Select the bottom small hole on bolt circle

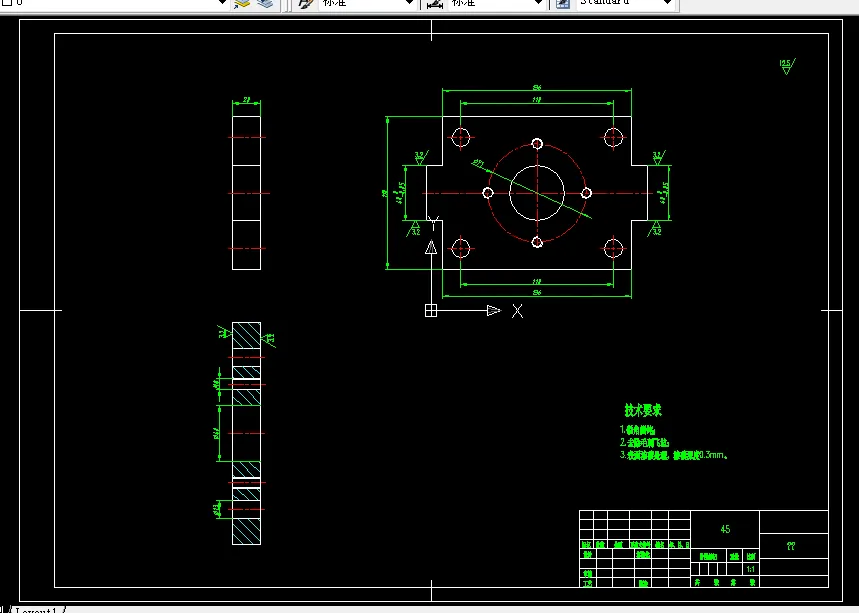(x=537, y=242)
